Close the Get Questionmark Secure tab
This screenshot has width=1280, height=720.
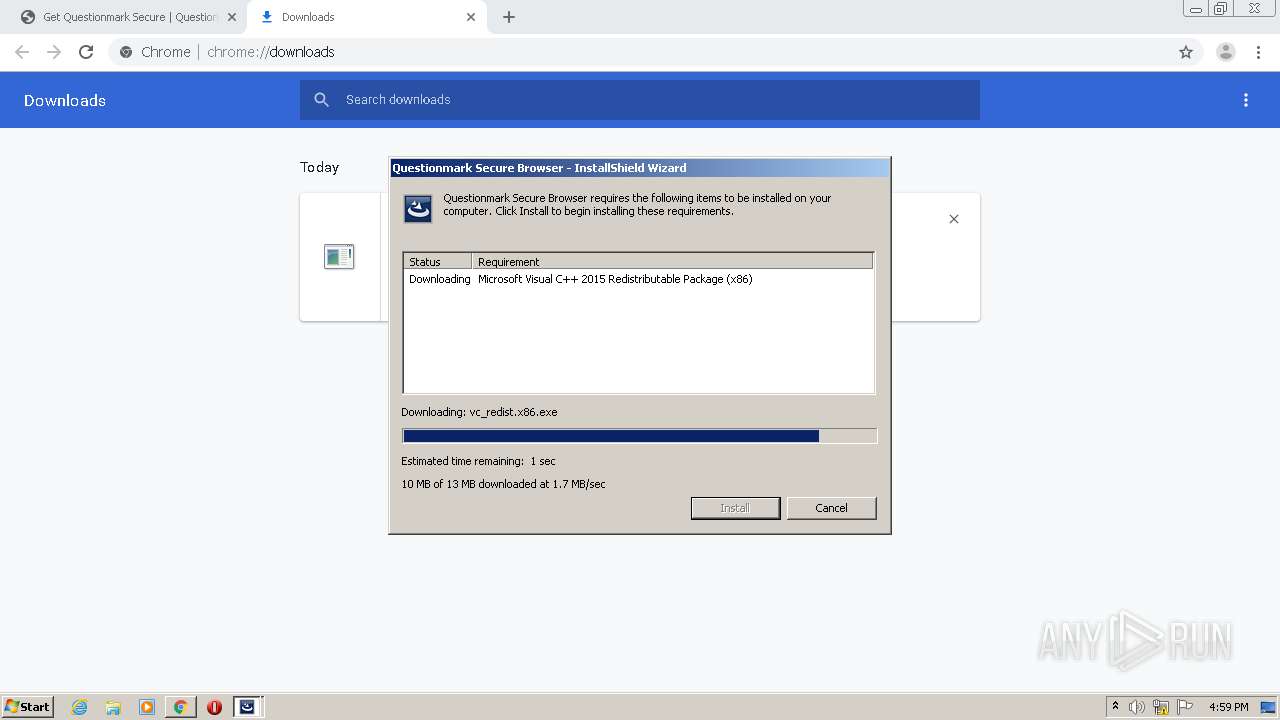[231, 17]
